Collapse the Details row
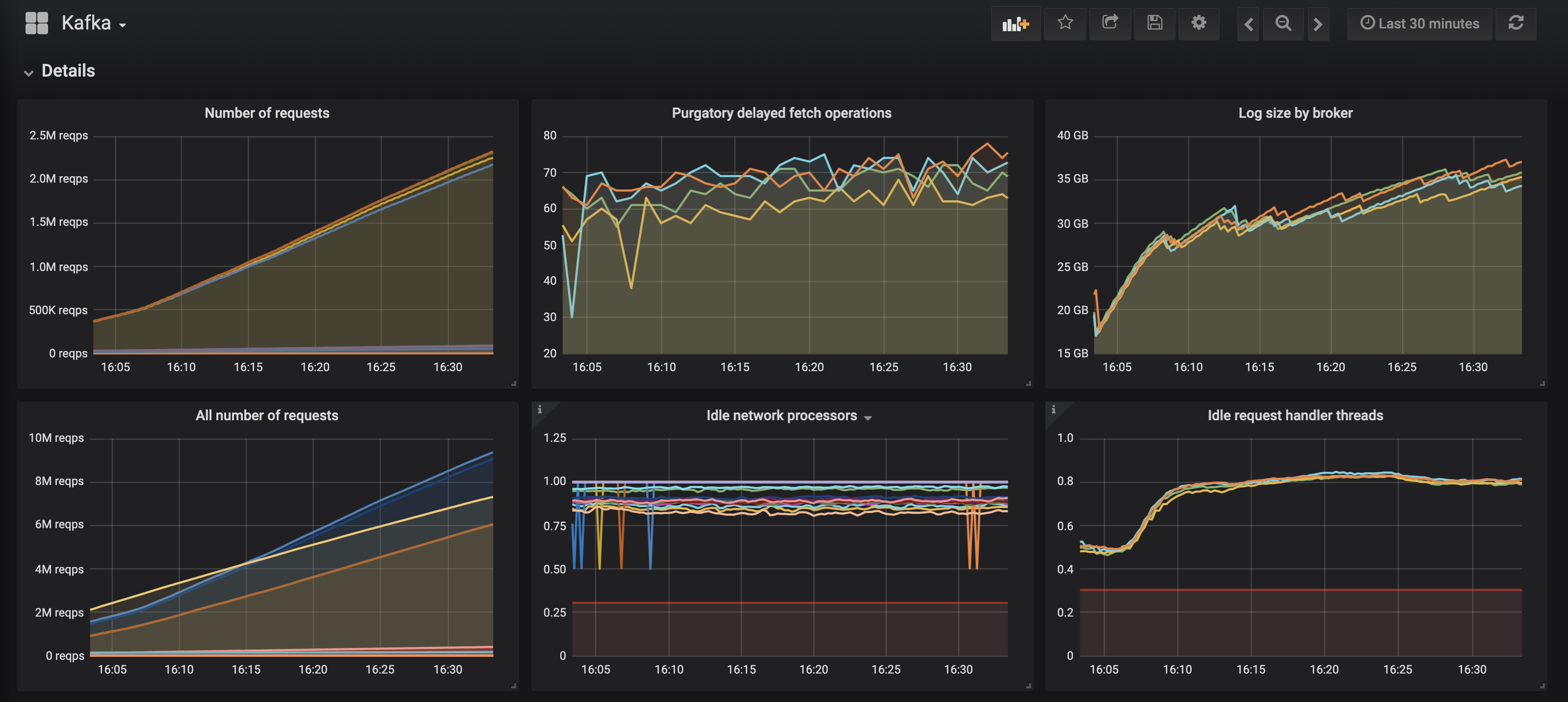 click(x=28, y=73)
